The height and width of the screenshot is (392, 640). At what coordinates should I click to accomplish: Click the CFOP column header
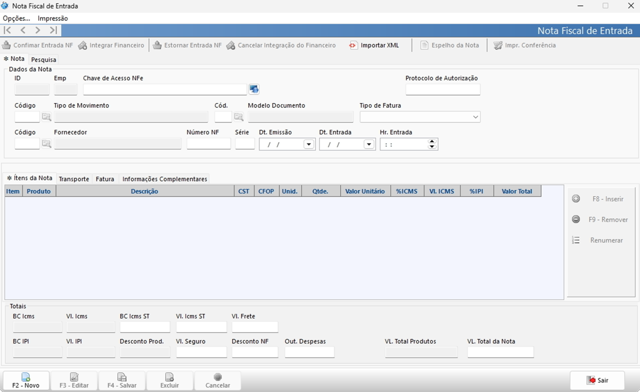pyautogui.click(x=266, y=191)
